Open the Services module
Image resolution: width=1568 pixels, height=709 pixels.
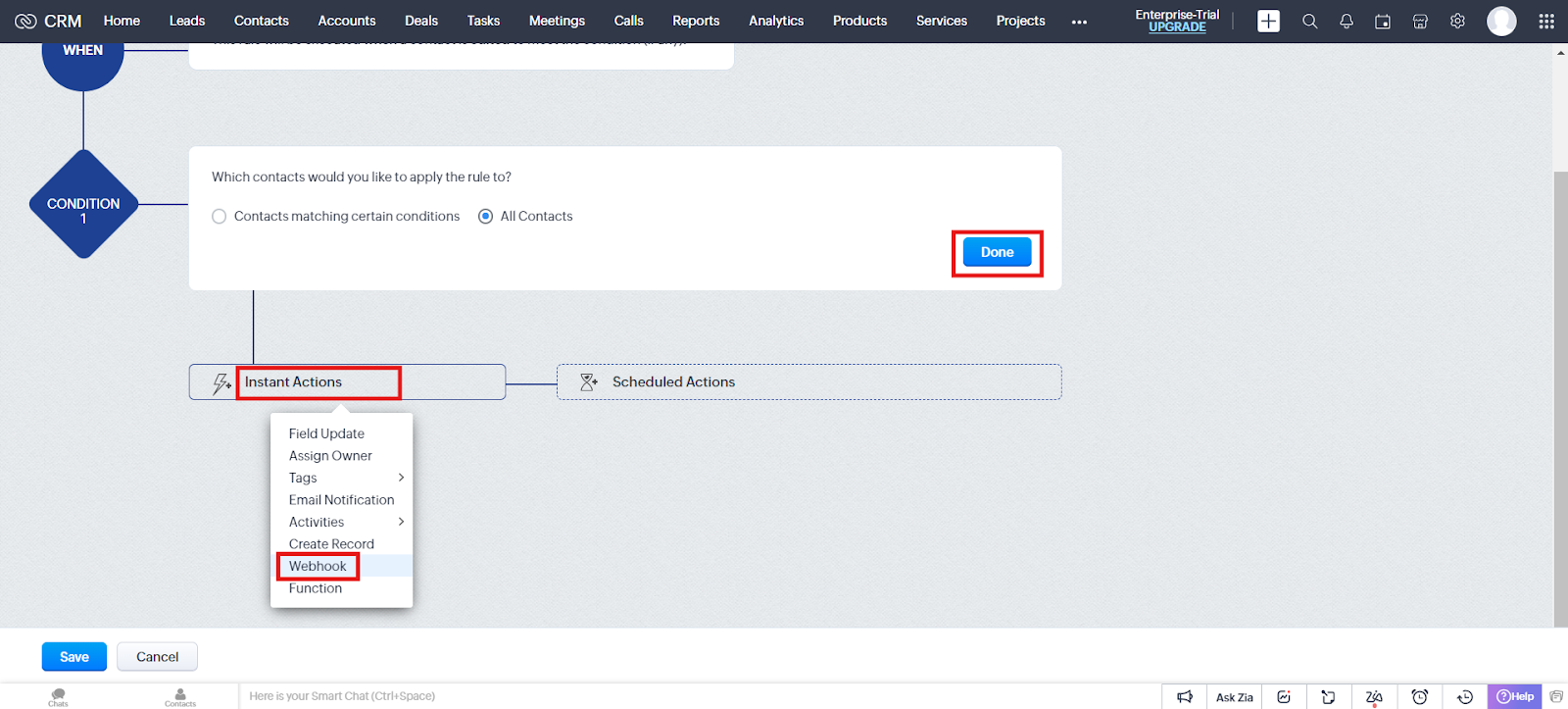(x=942, y=21)
